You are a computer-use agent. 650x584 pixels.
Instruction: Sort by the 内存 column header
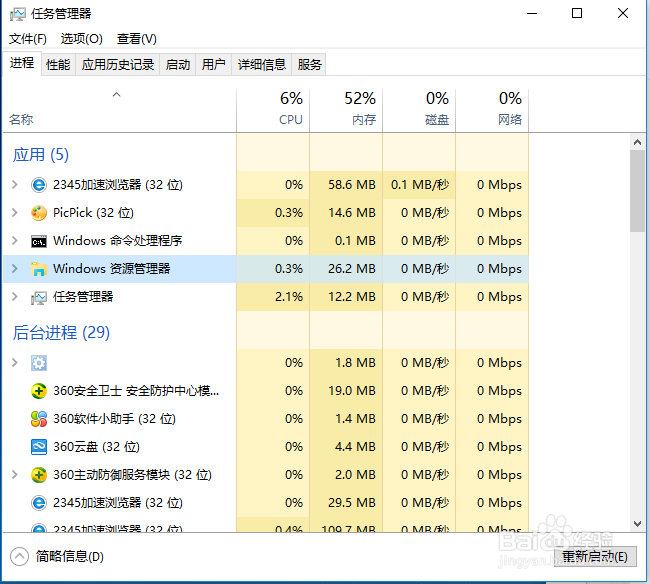pyautogui.click(x=346, y=111)
